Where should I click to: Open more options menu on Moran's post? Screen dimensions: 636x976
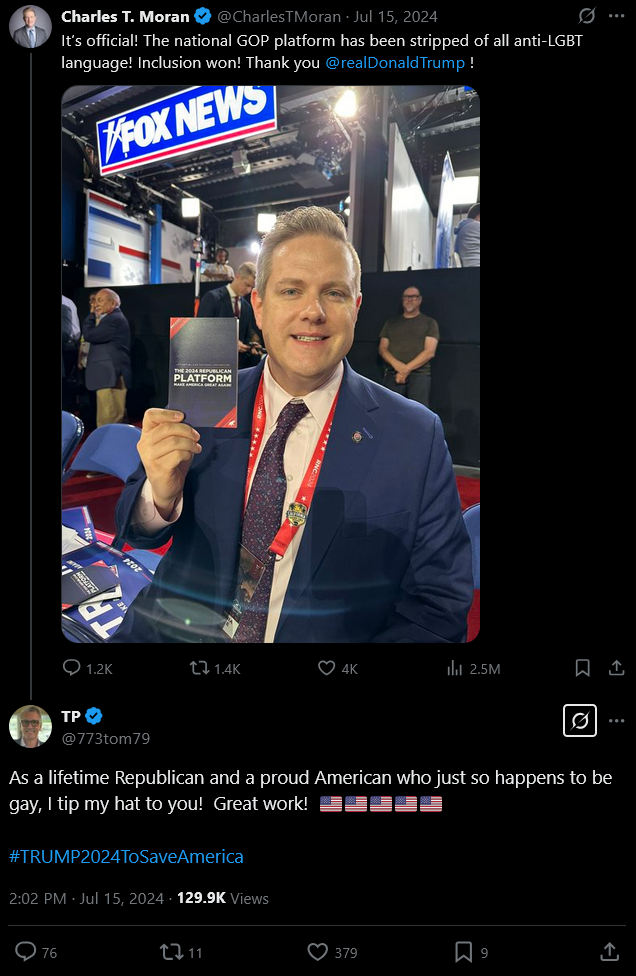click(616, 16)
